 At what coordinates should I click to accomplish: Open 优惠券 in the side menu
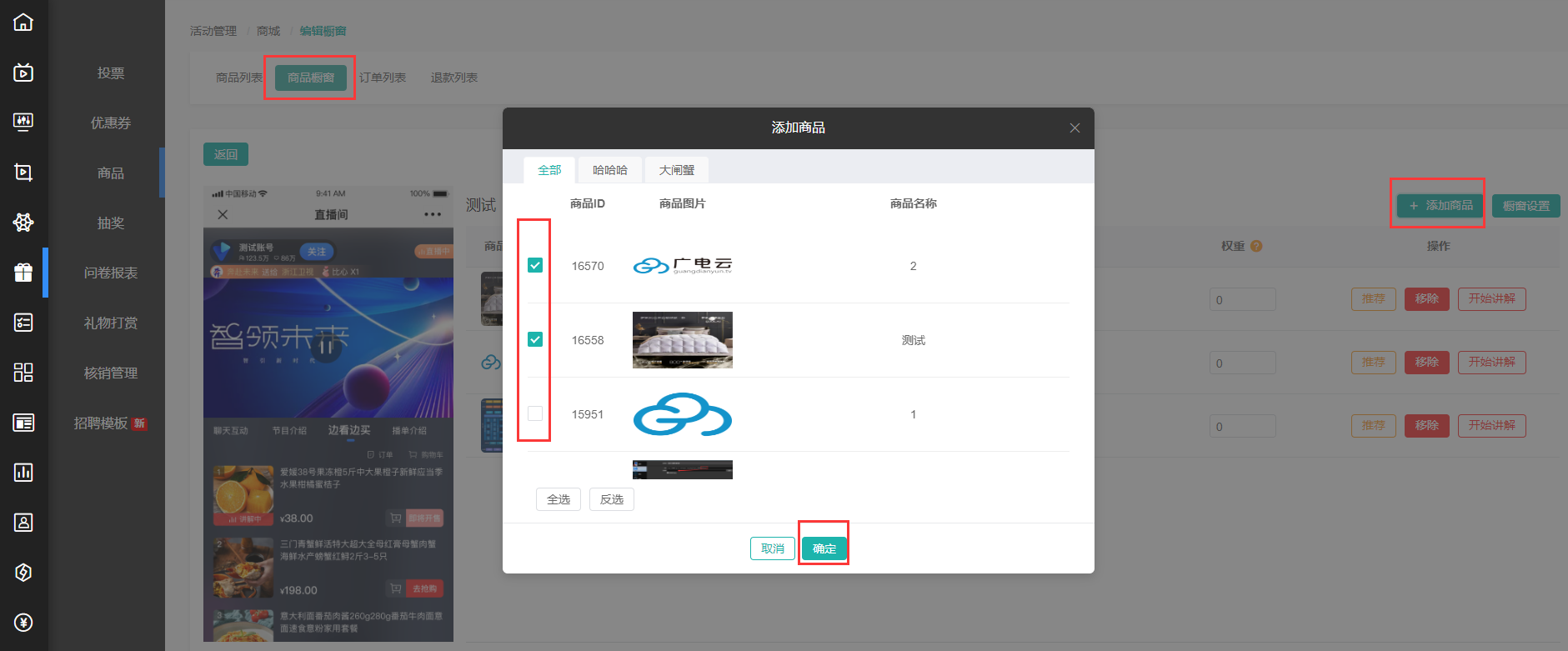coord(111,123)
